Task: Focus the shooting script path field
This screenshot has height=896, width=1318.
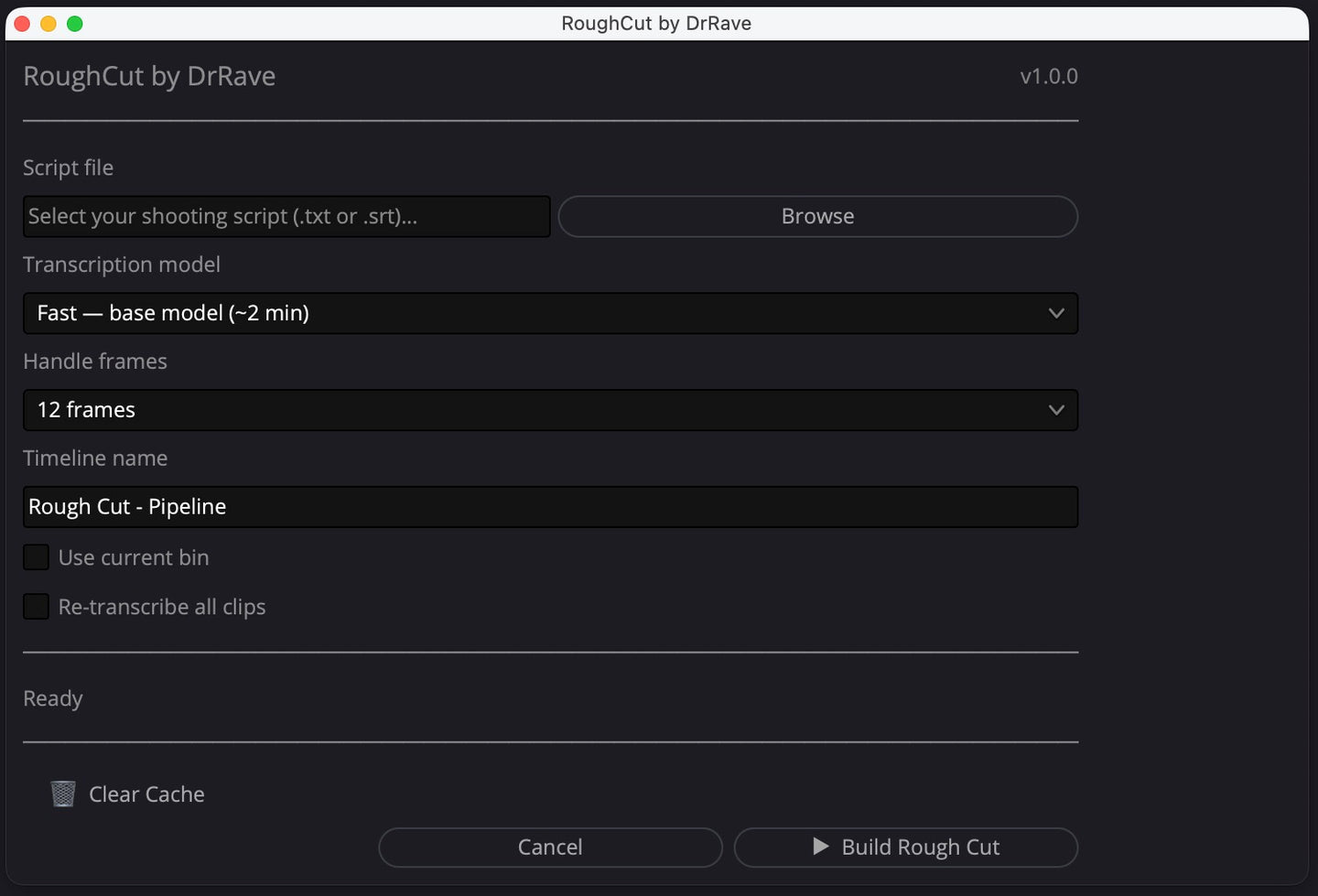Action: [286, 217]
